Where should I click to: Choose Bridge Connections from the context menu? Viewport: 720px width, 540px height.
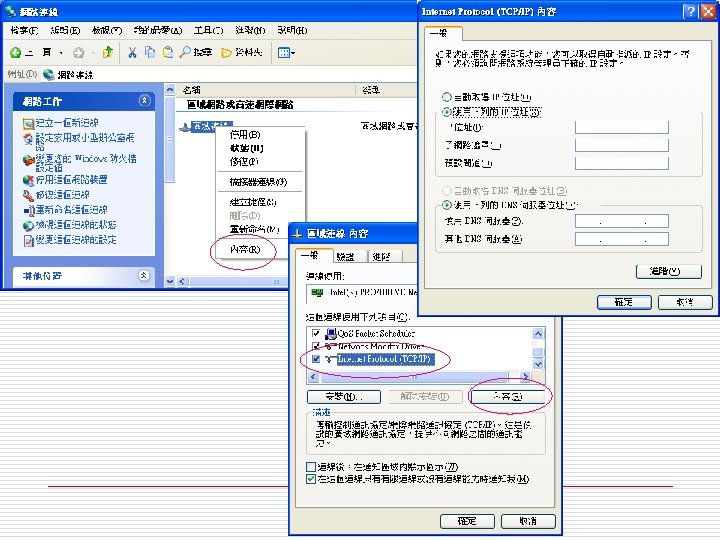point(259,182)
